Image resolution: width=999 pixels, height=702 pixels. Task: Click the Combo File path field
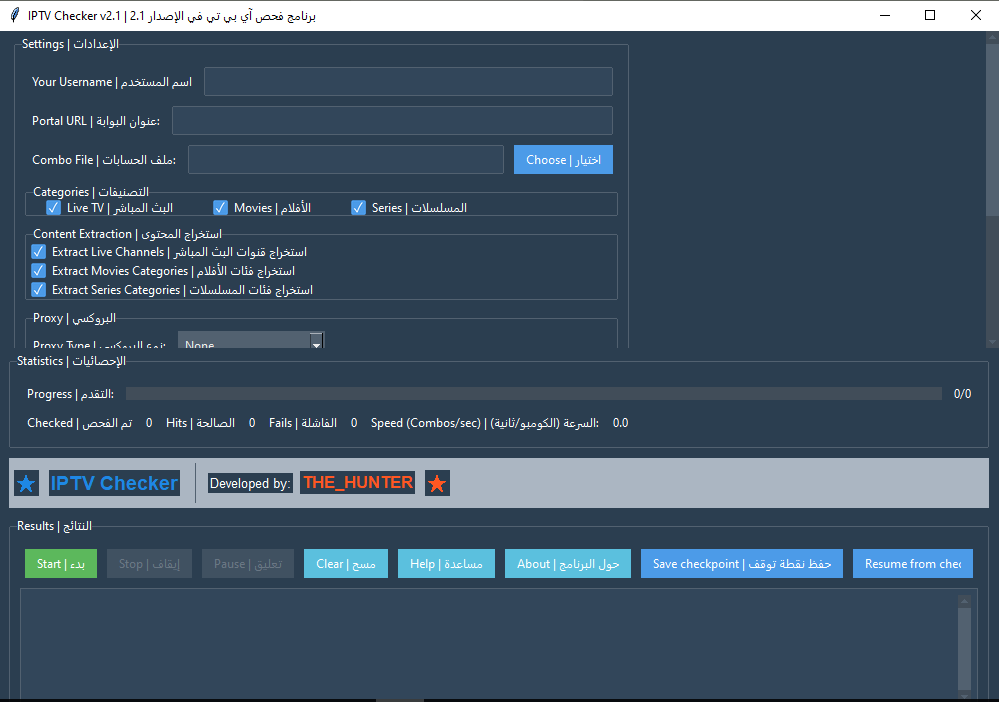coord(346,159)
